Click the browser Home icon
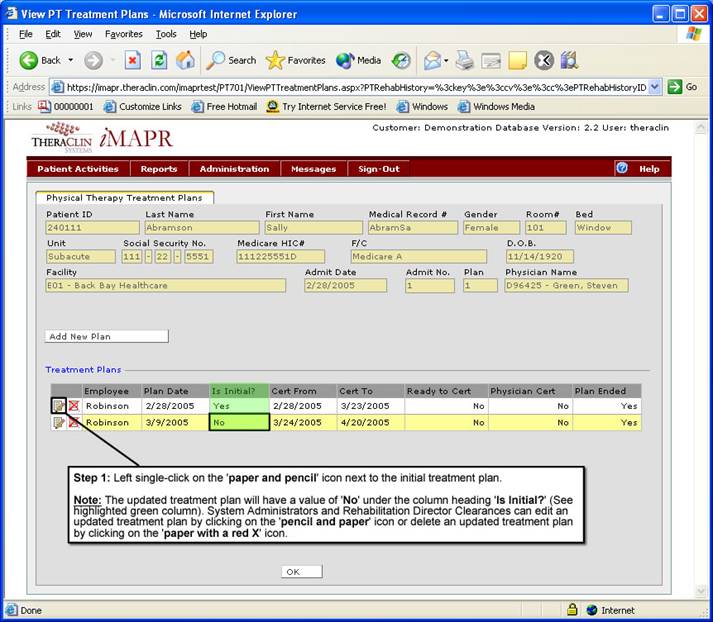The height and width of the screenshot is (622, 713). (x=185, y=60)
